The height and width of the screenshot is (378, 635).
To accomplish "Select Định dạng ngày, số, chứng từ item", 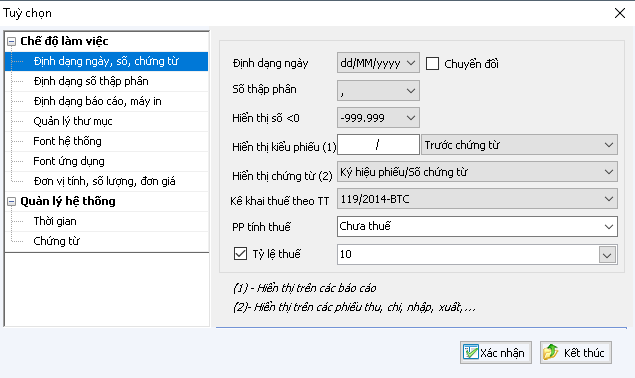I will click(107, 61).
